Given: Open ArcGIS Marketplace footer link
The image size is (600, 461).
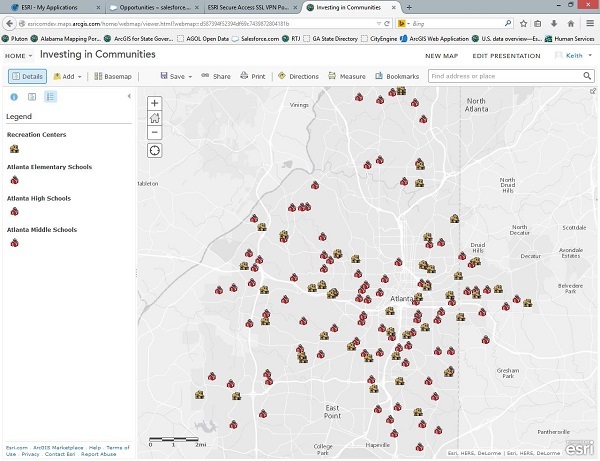Looking at the screenshot, I should click(x=58, y=447).
